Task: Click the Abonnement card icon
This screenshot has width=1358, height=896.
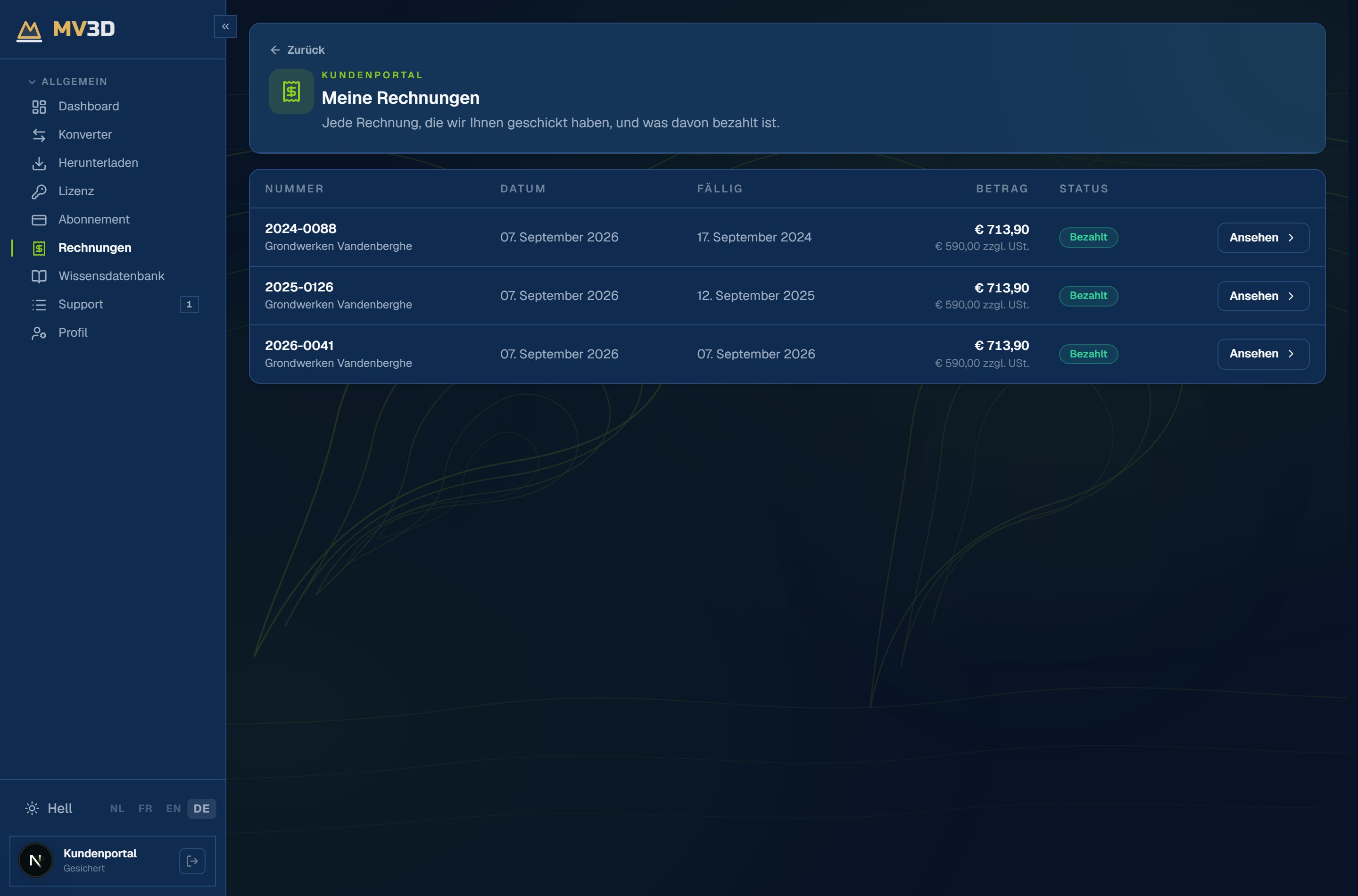Action: pos(39,220)
